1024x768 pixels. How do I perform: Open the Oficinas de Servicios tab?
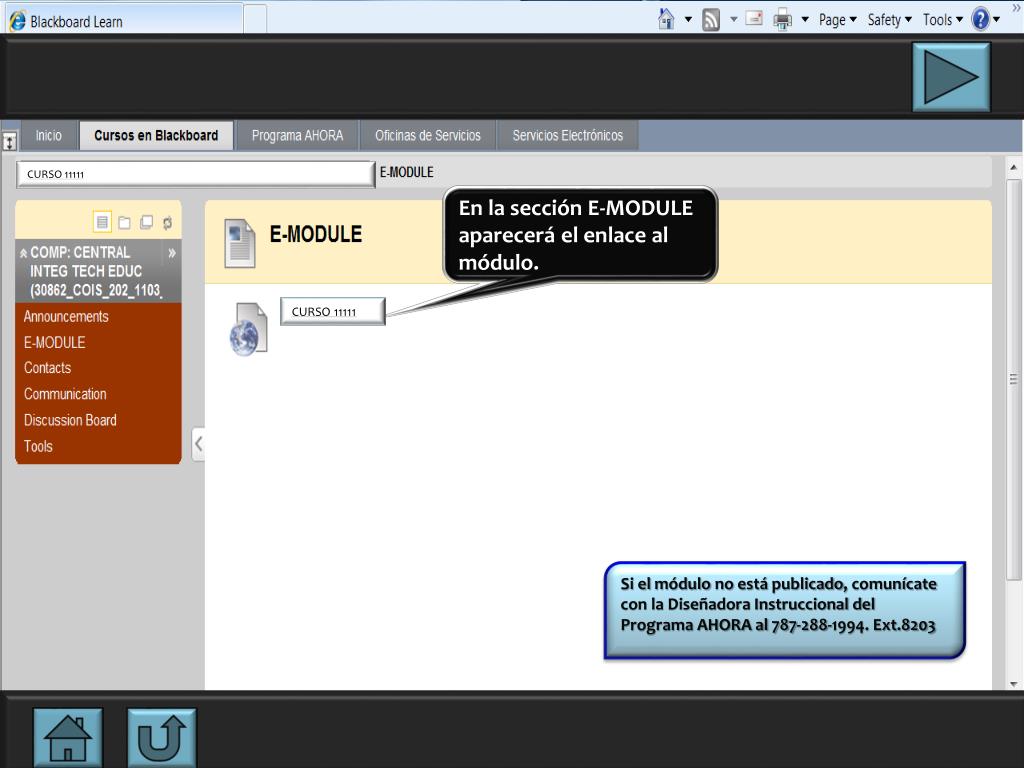pyautogui.click(x=428, y=135)
